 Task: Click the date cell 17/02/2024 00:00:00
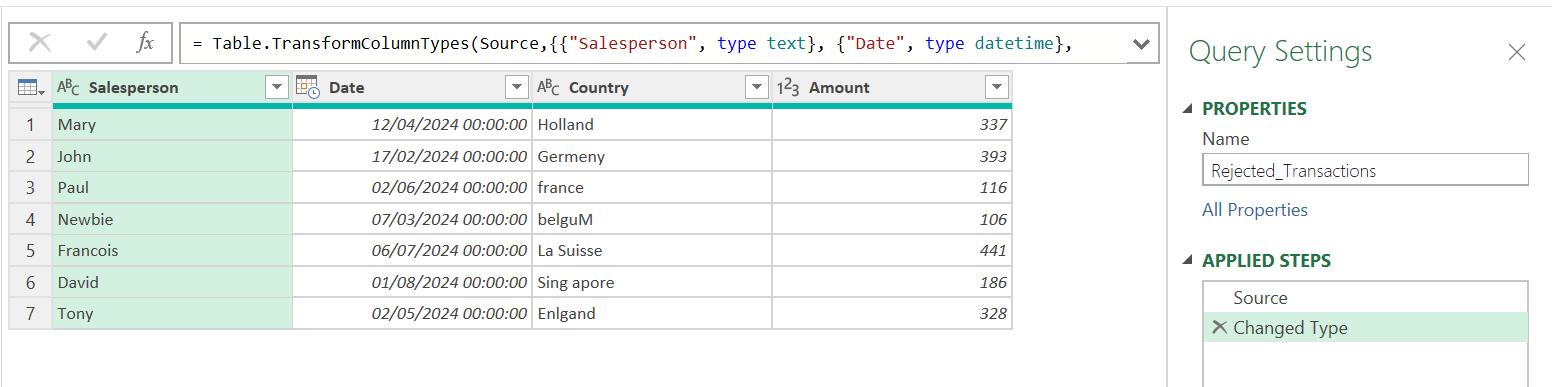coord(412,156)
